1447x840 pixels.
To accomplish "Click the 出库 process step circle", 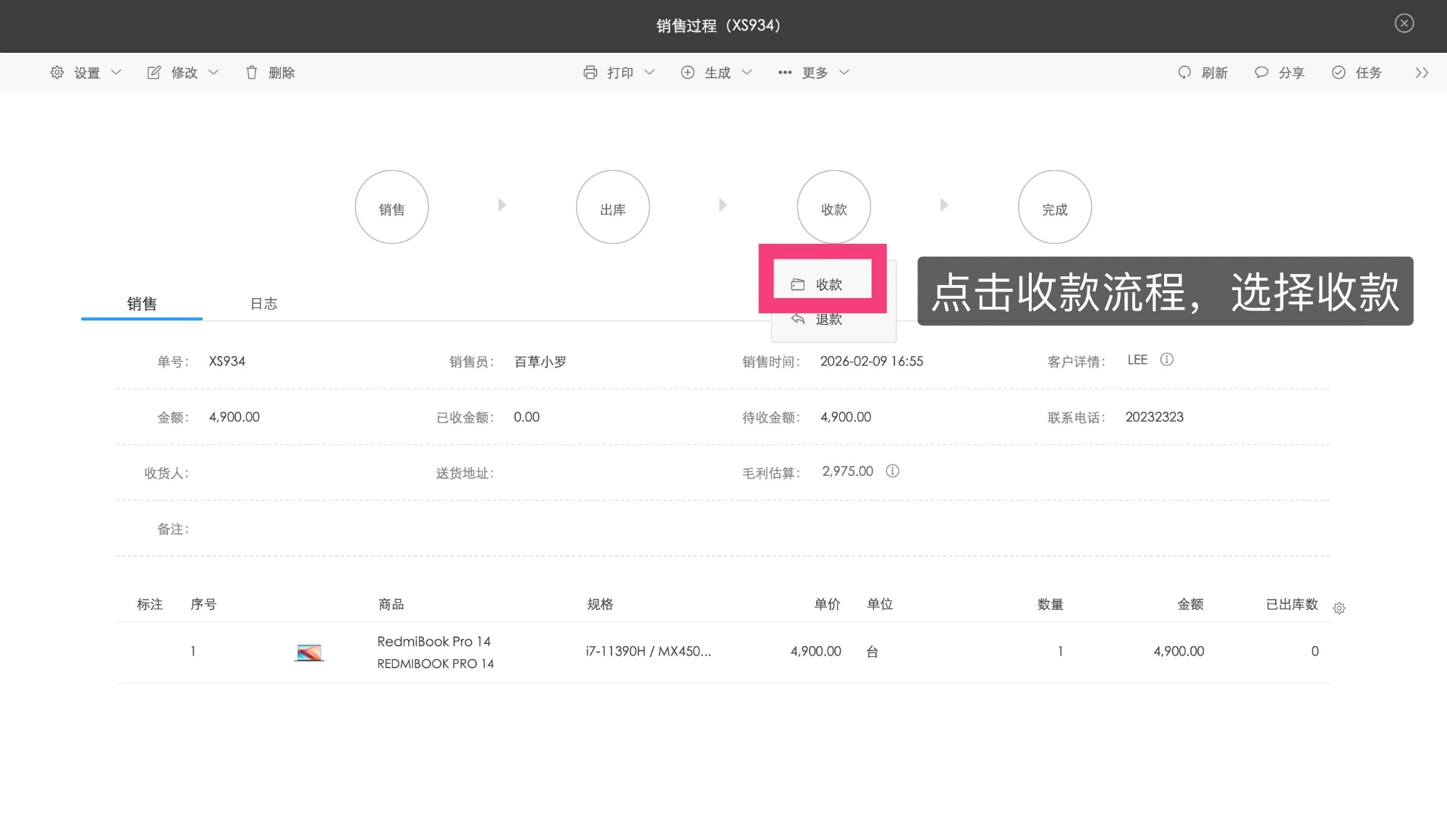I will tap(612, 208).
